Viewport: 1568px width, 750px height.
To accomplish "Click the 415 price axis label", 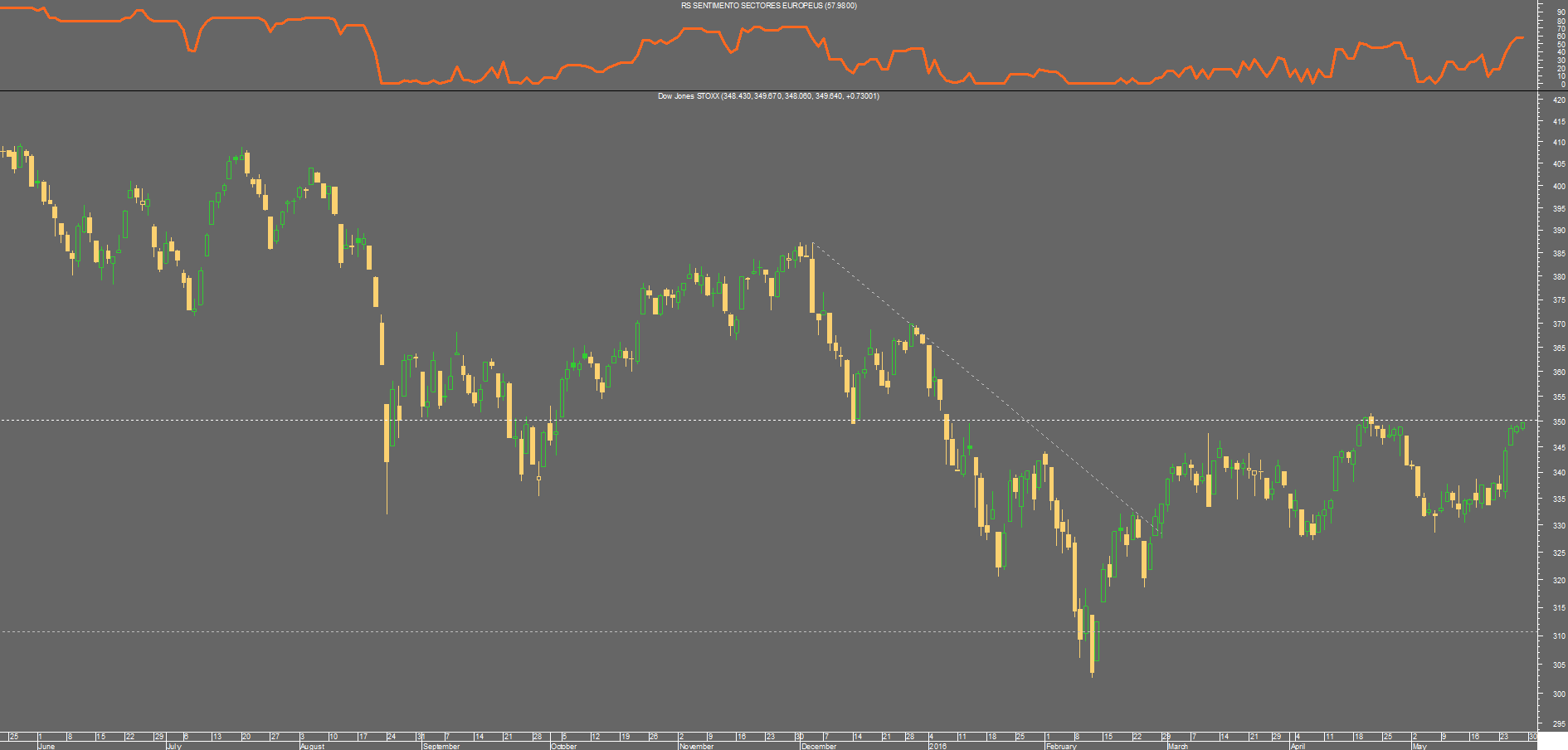I will tap(1559, 122).
